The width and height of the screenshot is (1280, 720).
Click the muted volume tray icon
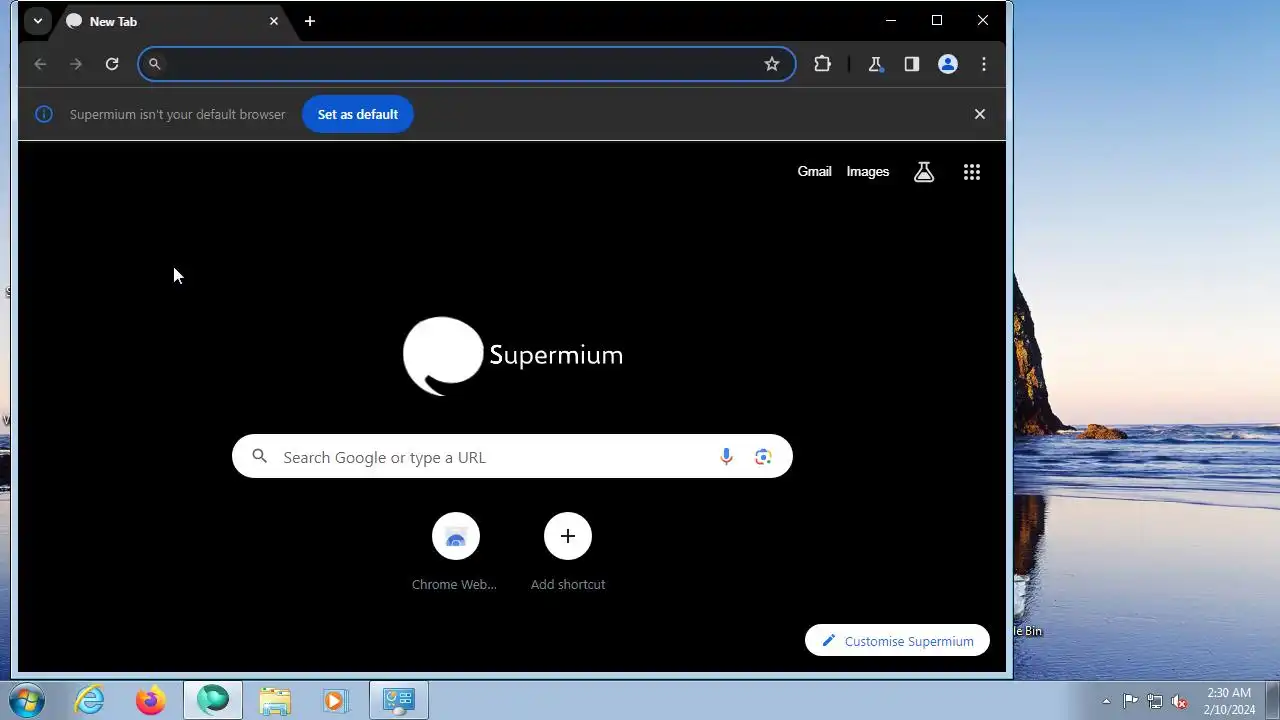coord(1180,701)
